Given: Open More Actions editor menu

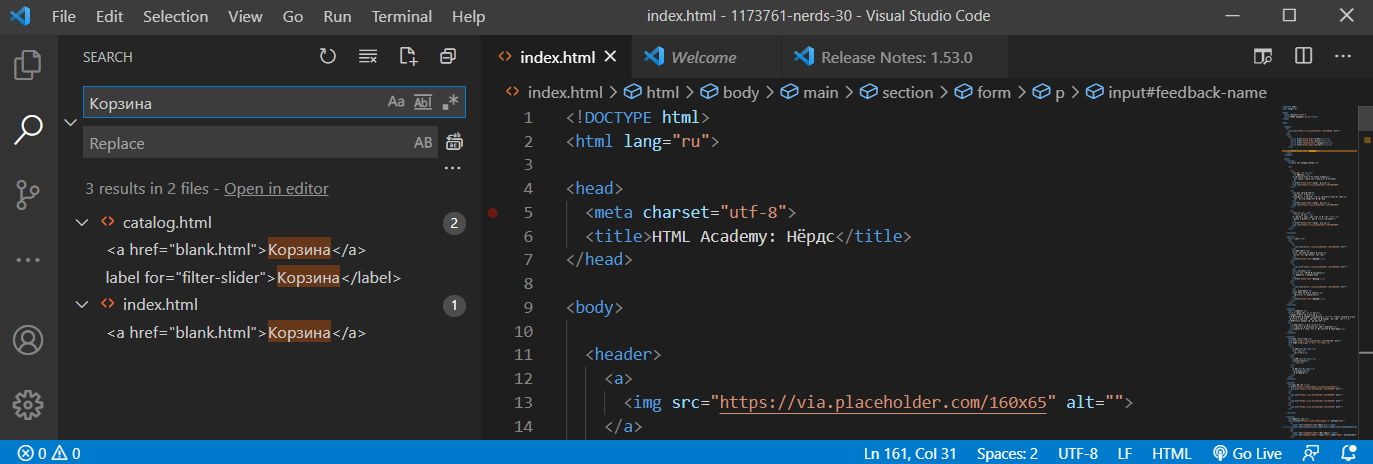Looking at the screenshot, I should 1343,57.
